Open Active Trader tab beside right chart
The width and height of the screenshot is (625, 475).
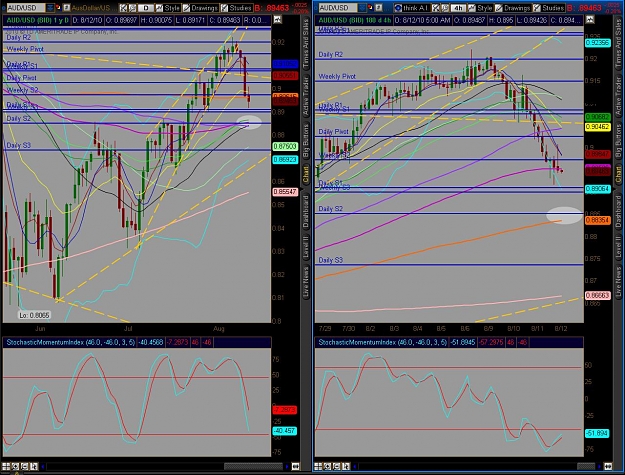pos(618,96)
